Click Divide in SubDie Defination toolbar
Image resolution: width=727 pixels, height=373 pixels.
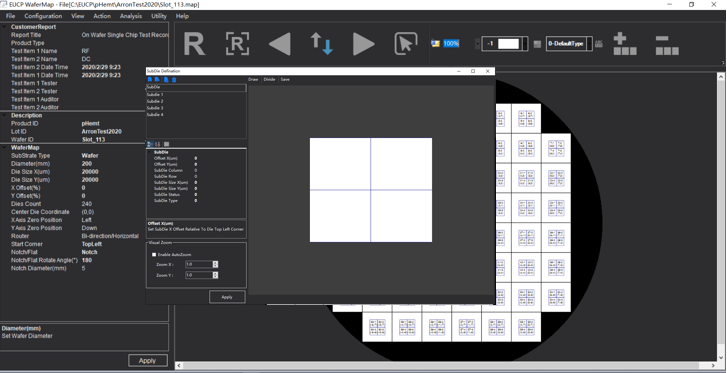(x=269, y=79)
